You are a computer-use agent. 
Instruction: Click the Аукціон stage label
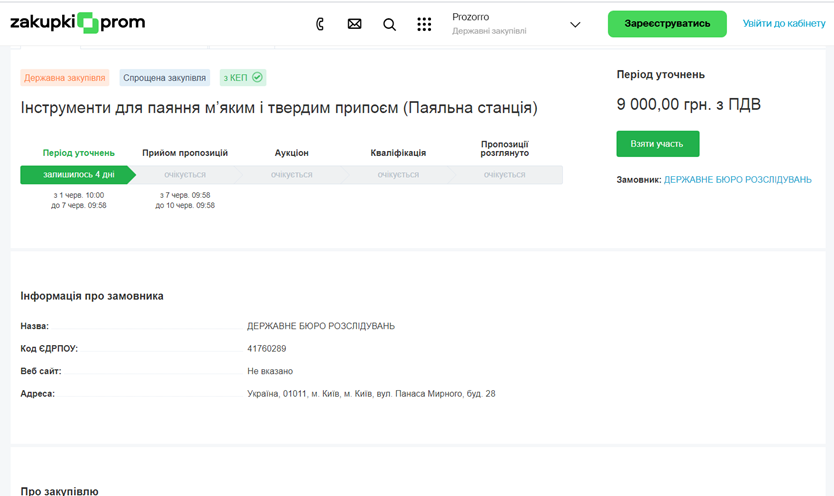point(291,153)
